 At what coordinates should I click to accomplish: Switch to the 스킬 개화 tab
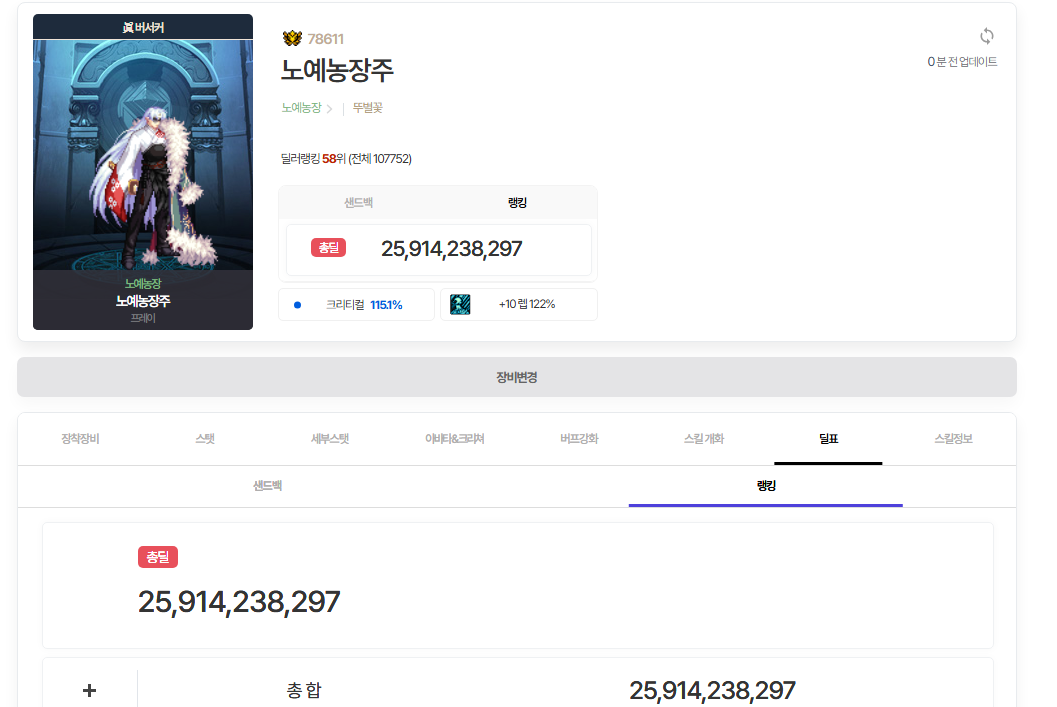[x=703, y=439]
